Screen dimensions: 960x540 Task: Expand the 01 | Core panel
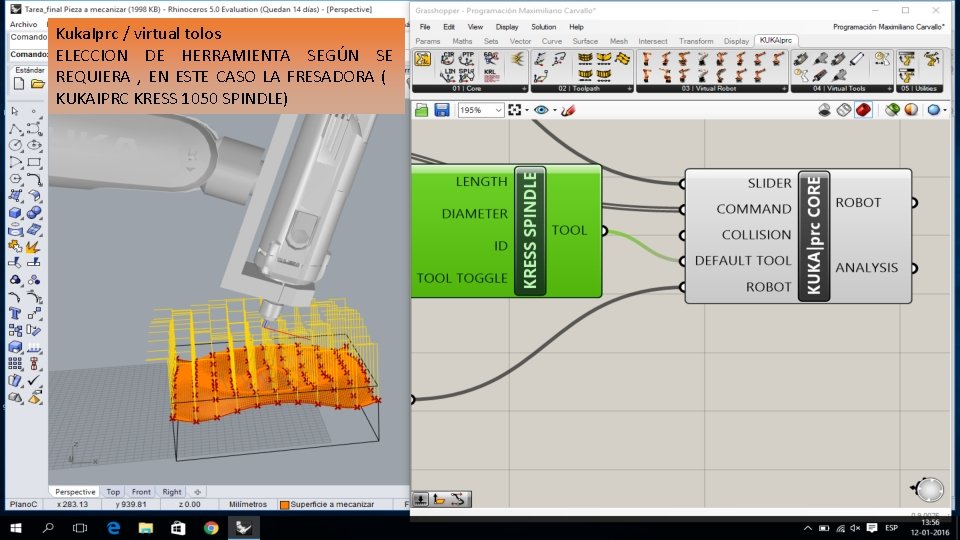[x=524, y=89]
